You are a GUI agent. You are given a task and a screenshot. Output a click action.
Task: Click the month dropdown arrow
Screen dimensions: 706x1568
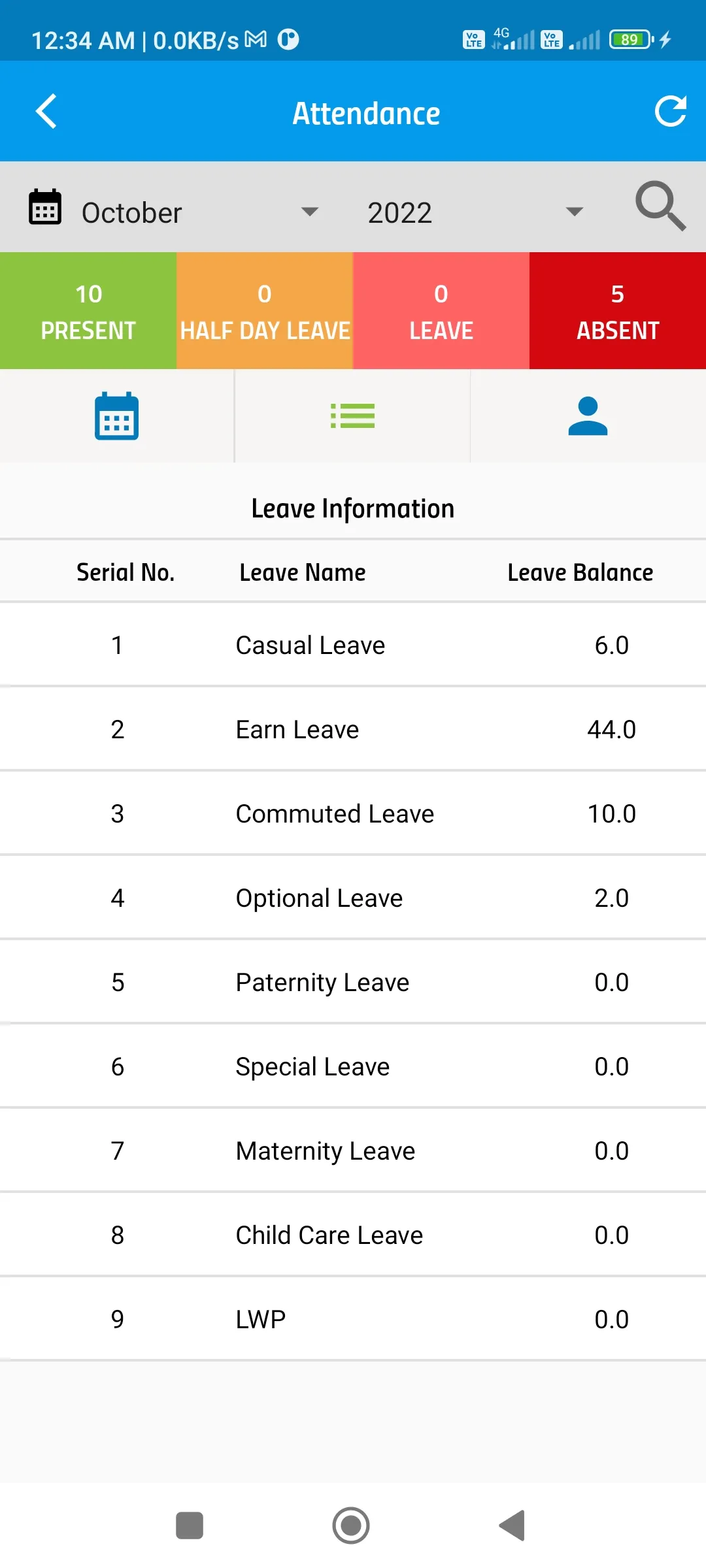pyautogui.click(x=309, y=212)
